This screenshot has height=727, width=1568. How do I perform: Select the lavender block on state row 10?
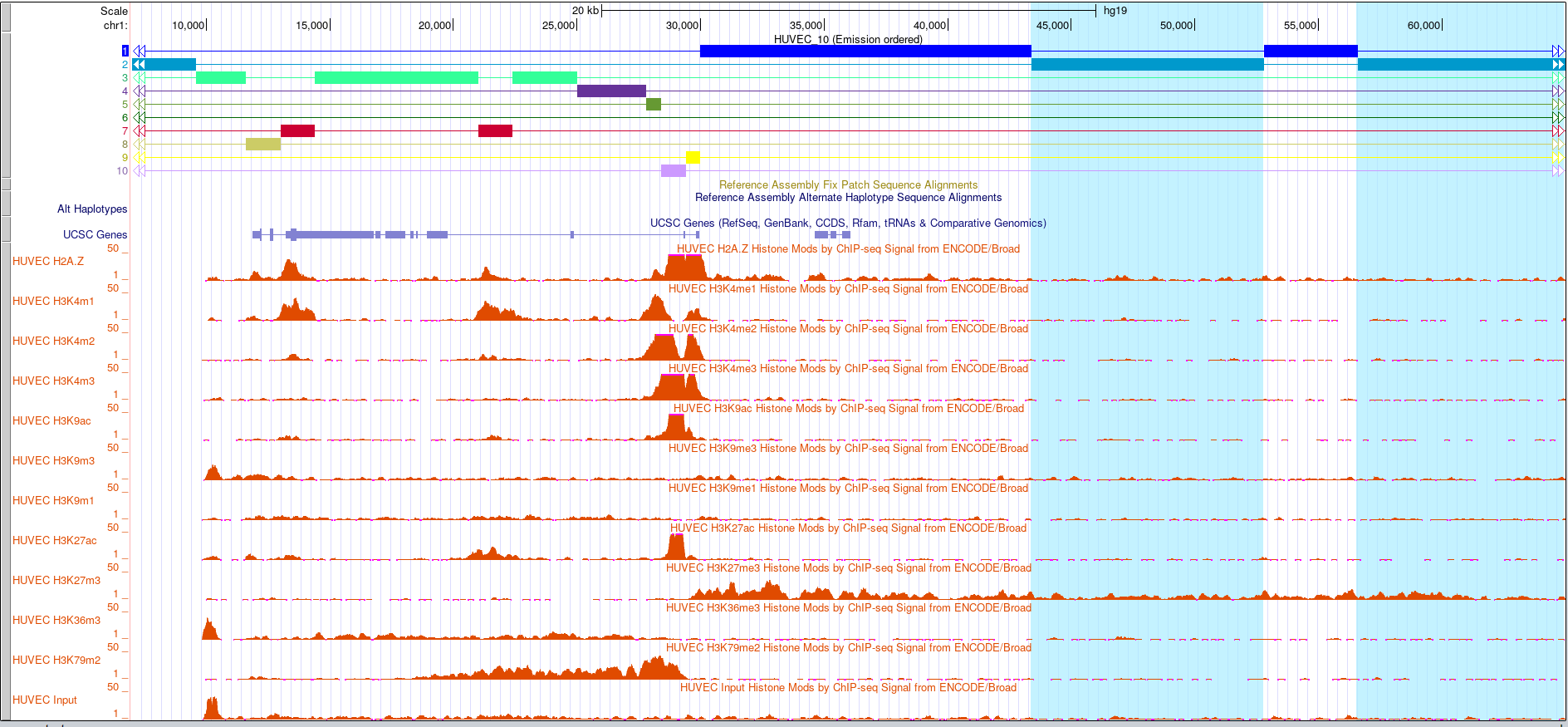pyautogui.click(x=674, y=171)
